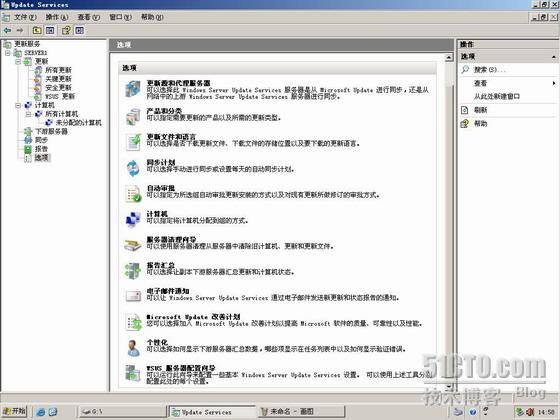Collapse the SERVER1 tree node
This screenshot has height=420, width=560.
[x=8, y=53]
